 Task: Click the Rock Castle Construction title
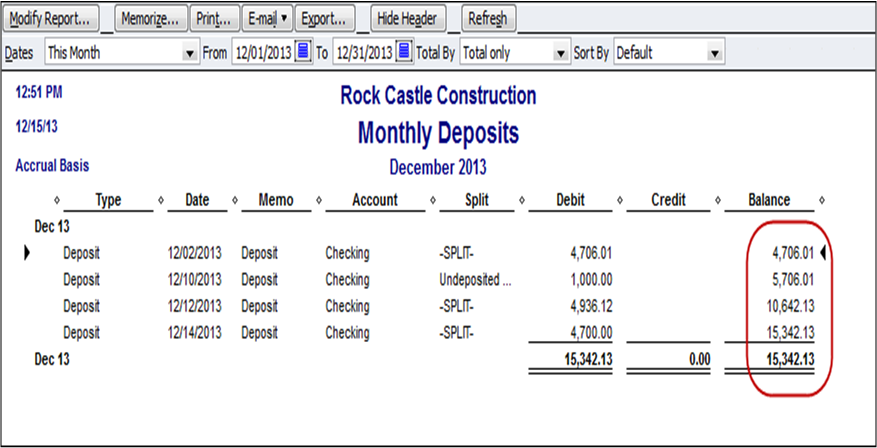[438, 96]
